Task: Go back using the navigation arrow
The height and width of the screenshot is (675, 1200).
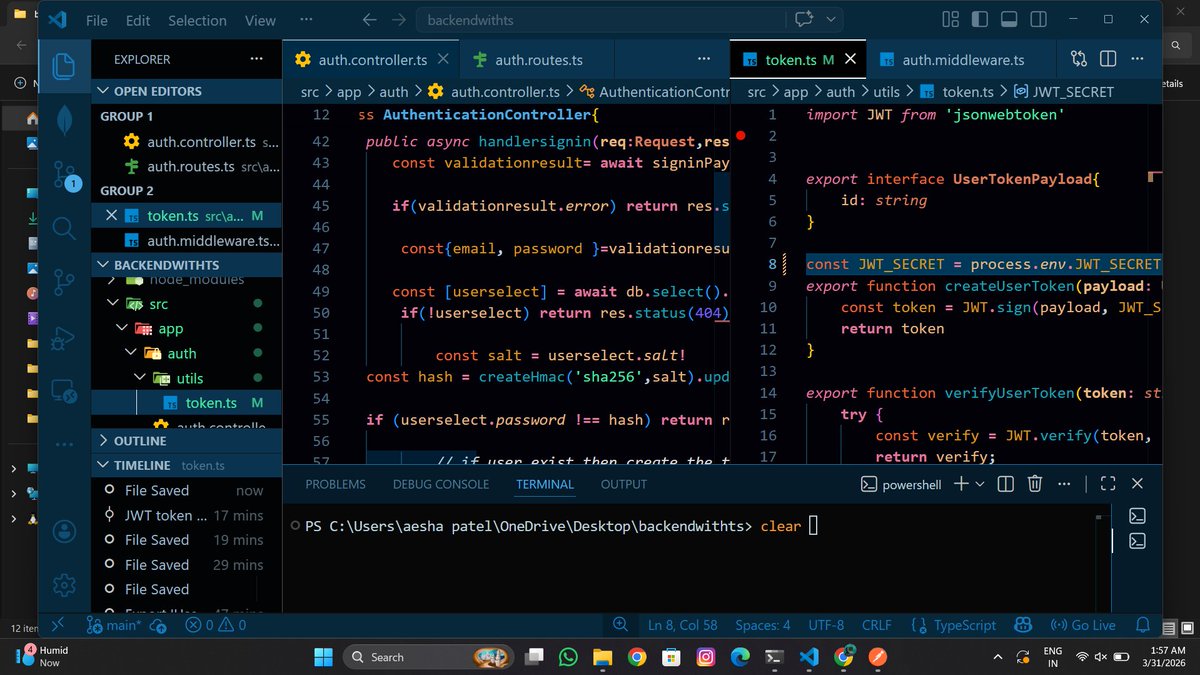Action: [x=370, y=20]
